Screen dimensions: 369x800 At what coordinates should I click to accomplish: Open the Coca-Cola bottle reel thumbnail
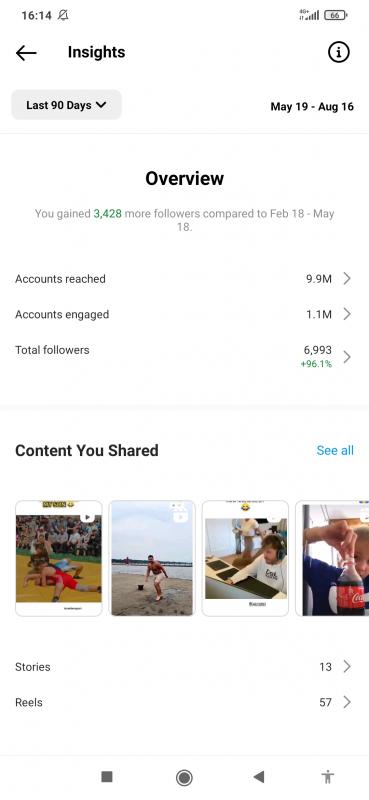332,558
